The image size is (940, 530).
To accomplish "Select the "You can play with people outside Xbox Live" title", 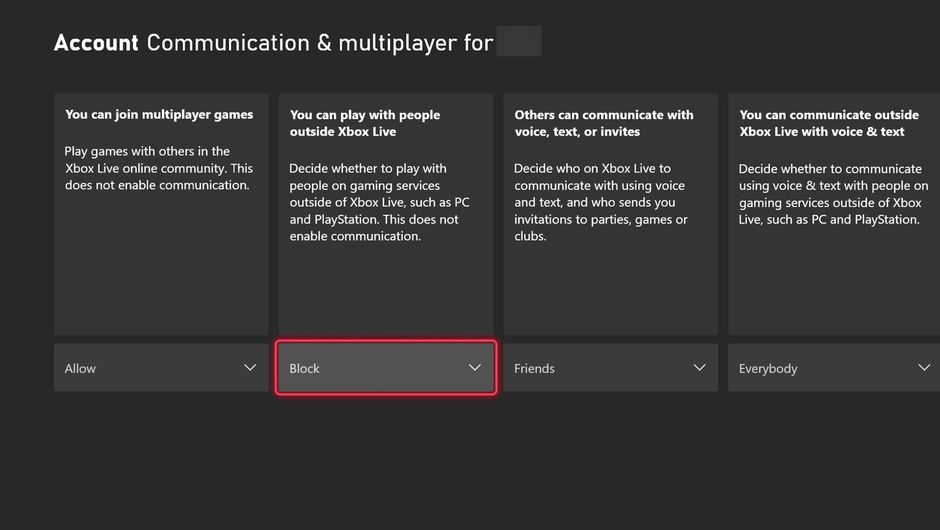I will (x=365, y=123).
